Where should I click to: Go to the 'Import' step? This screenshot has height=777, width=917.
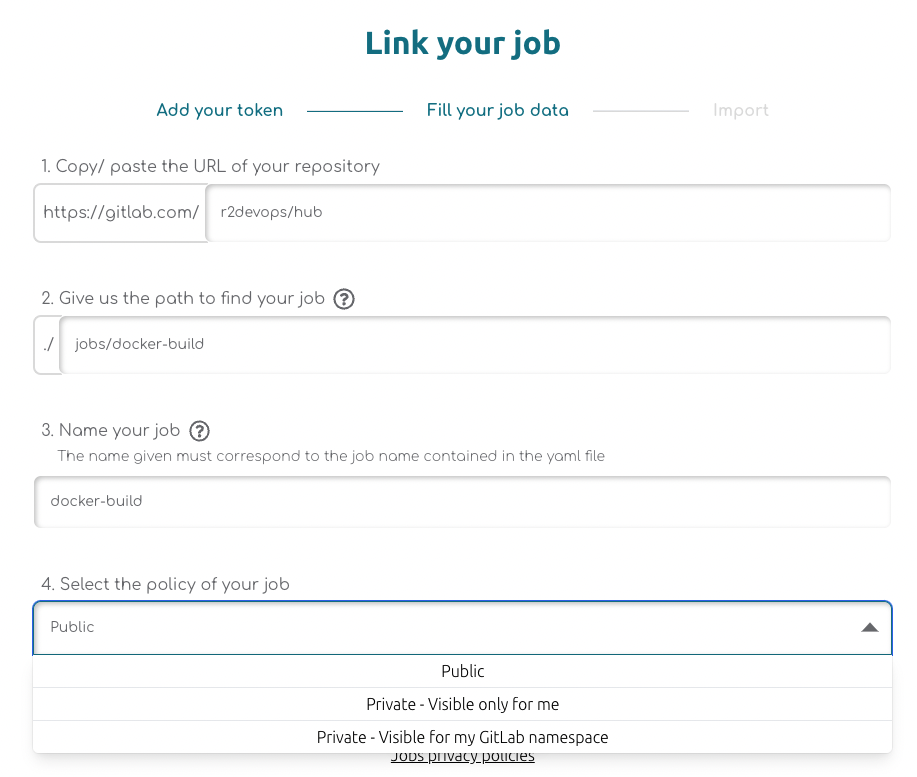tap(740, 110)
